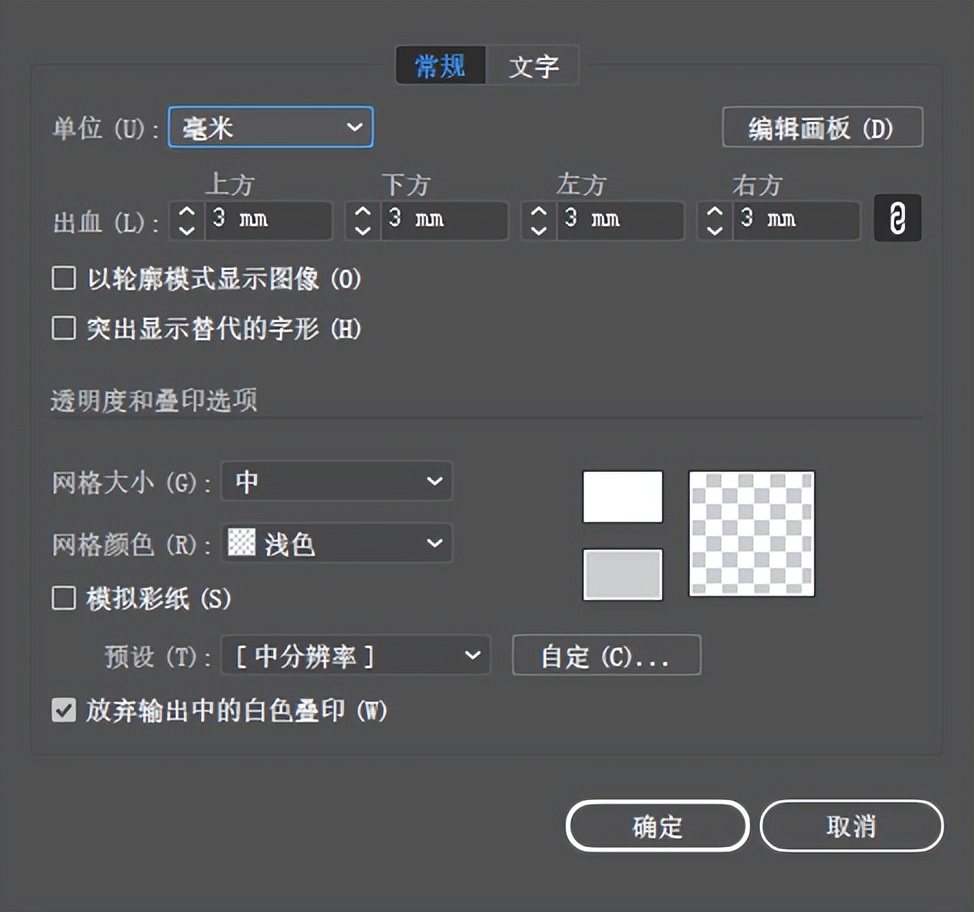Open the 单位 dropdown showing 毫米

click(x=270, y=127)
